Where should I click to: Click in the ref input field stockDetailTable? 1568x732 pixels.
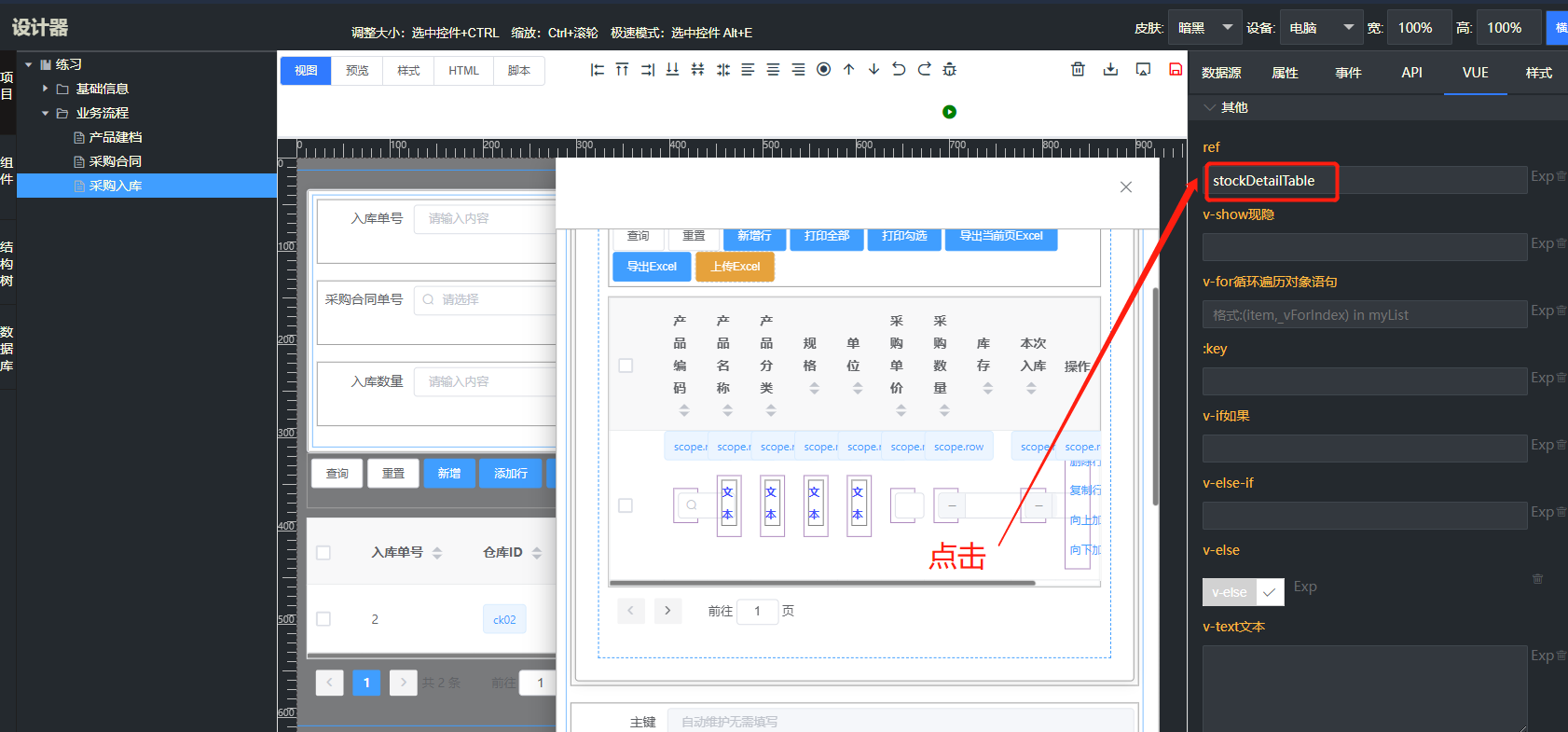pyautogui.click(x=1365, y=181)
